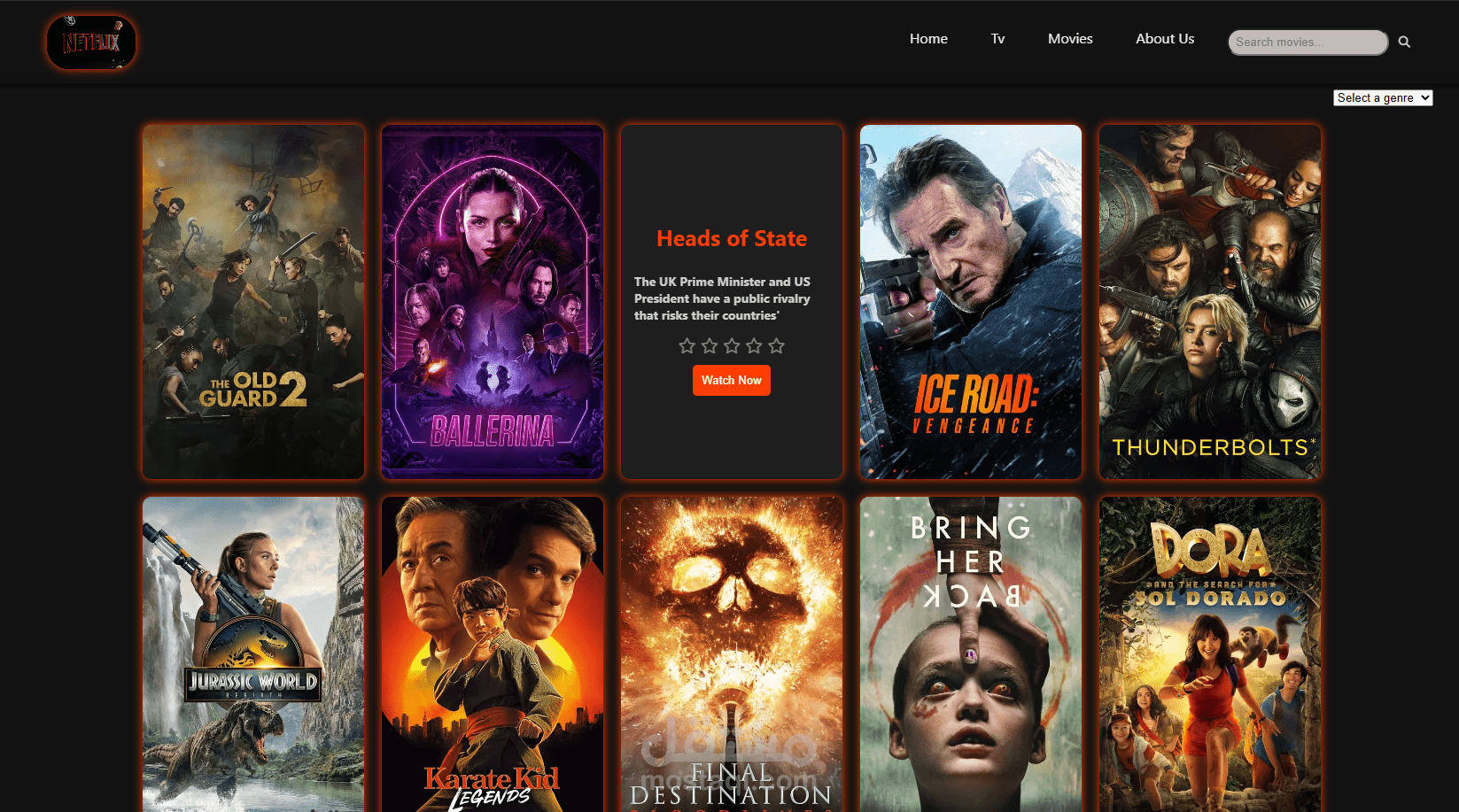Rate Heads of State five stars

(x=776, y=345)
